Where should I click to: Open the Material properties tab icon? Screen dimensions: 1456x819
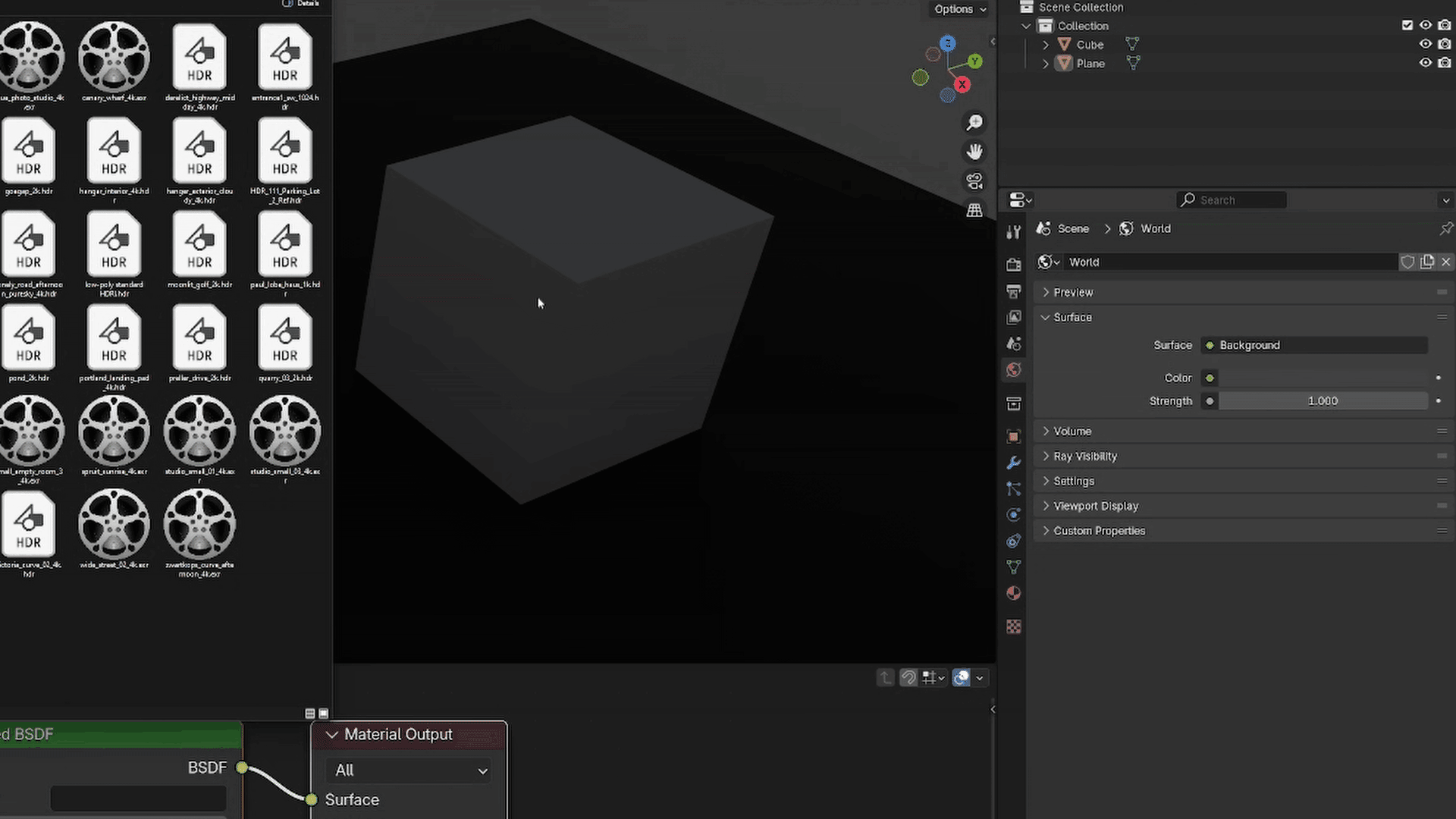[x=1014, y=593]
